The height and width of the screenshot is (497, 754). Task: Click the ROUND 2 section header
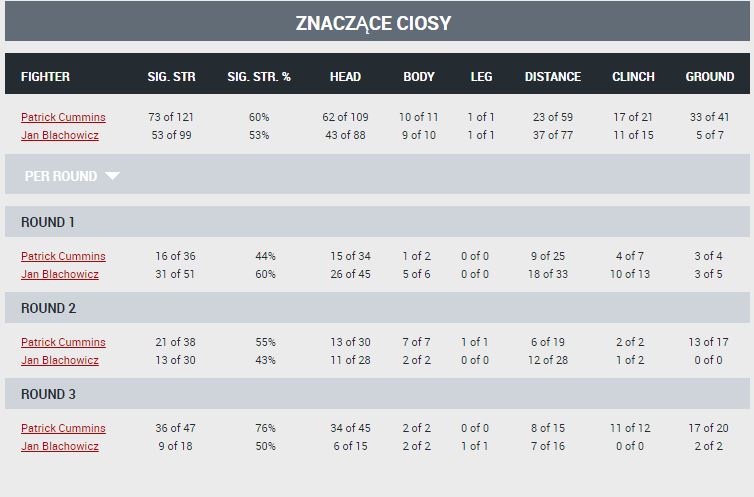pos(377,308)
